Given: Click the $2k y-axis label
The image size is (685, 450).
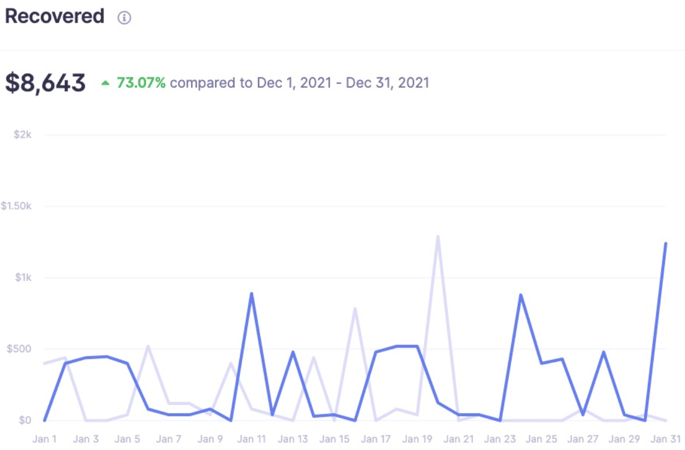Looking at the screenshot, I should point(22,134).
